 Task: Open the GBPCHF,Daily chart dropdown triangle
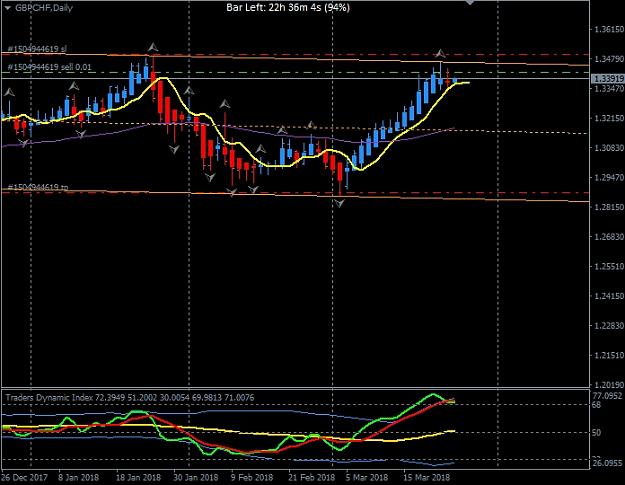tap(7, 8)
